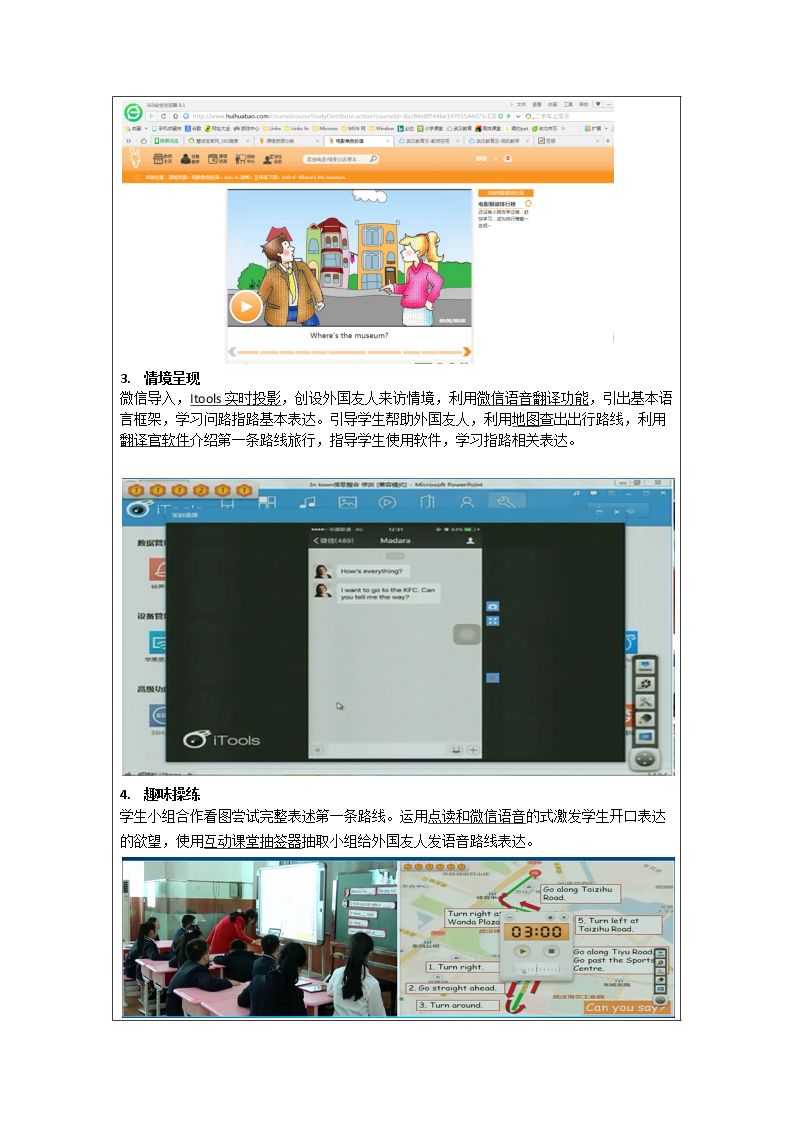794x1123 pixels.
Task: Click the underlined 翻译官软件 text
Action: click(x=155, y=440)
